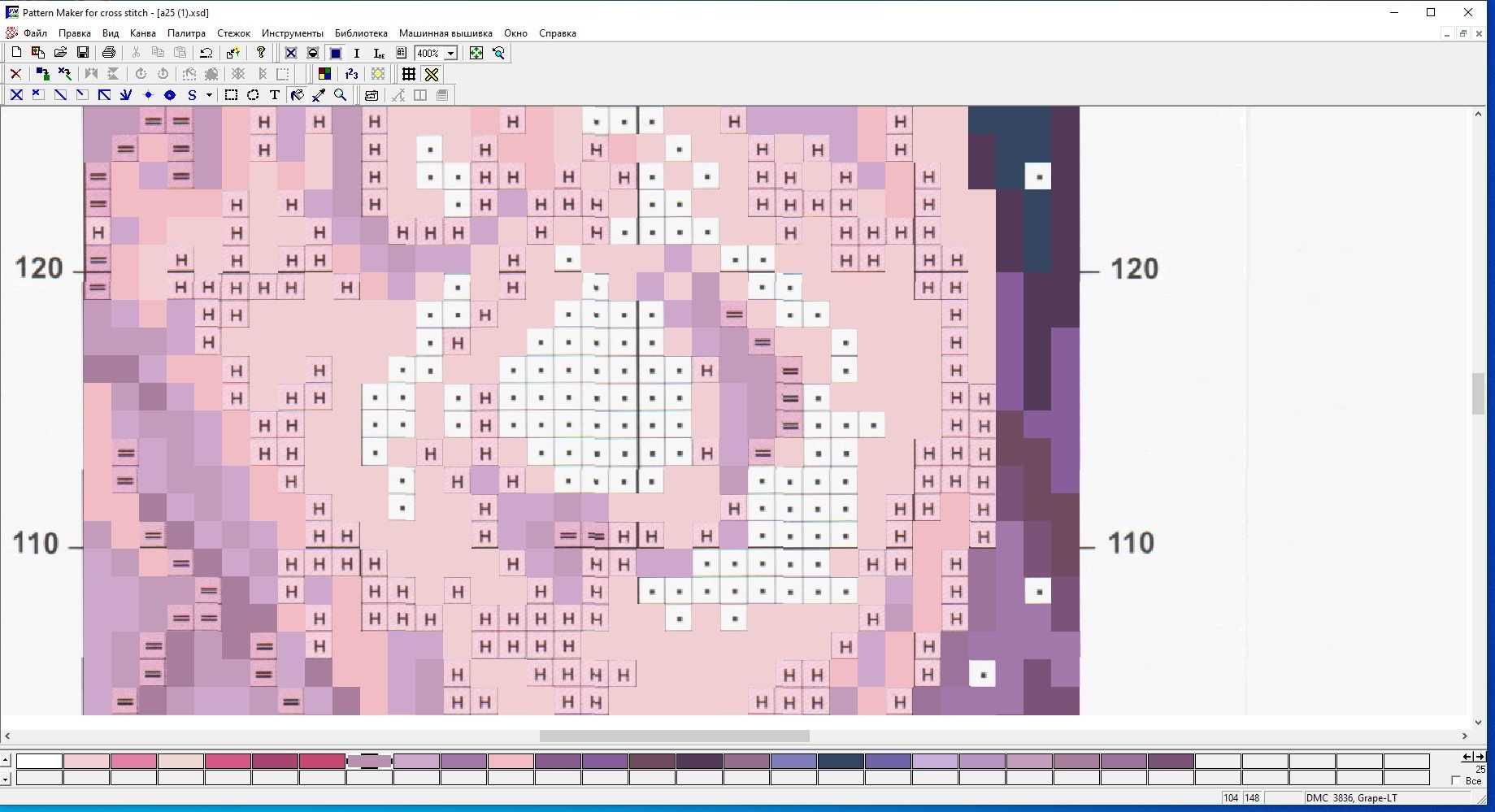The height and width of the screenshot is (812, 1495).
Task: Enable the Все checkbox near palette
Action: click(x=1456, y=780)
